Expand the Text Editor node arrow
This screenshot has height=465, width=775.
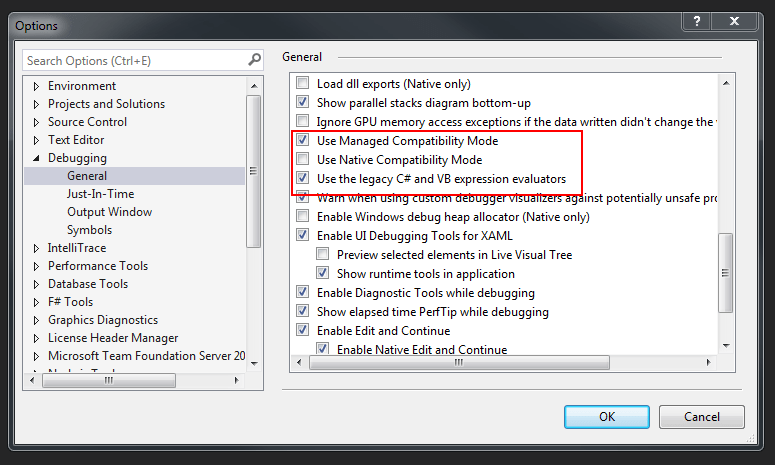pos(38,140)
